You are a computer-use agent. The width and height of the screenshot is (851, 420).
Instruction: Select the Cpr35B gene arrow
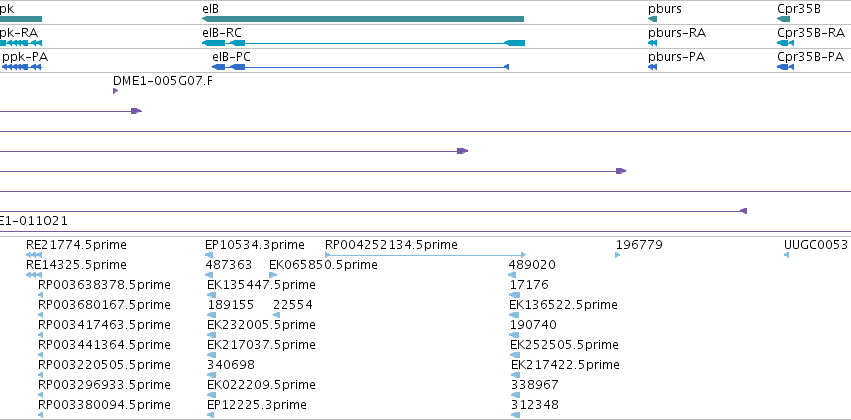click(783, 19)
